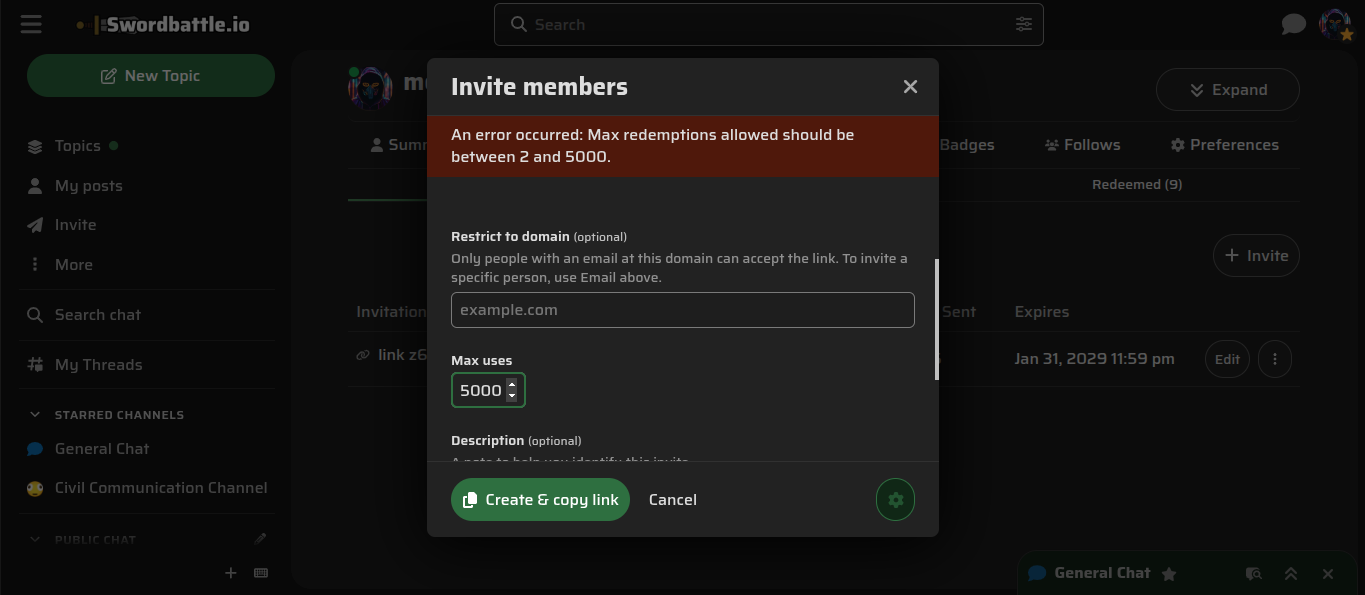The width and height of the screenshot is (1365, 595).
Task: Switch to the Follows tab
Action: pyautogui.click(x=1082, y=145)
